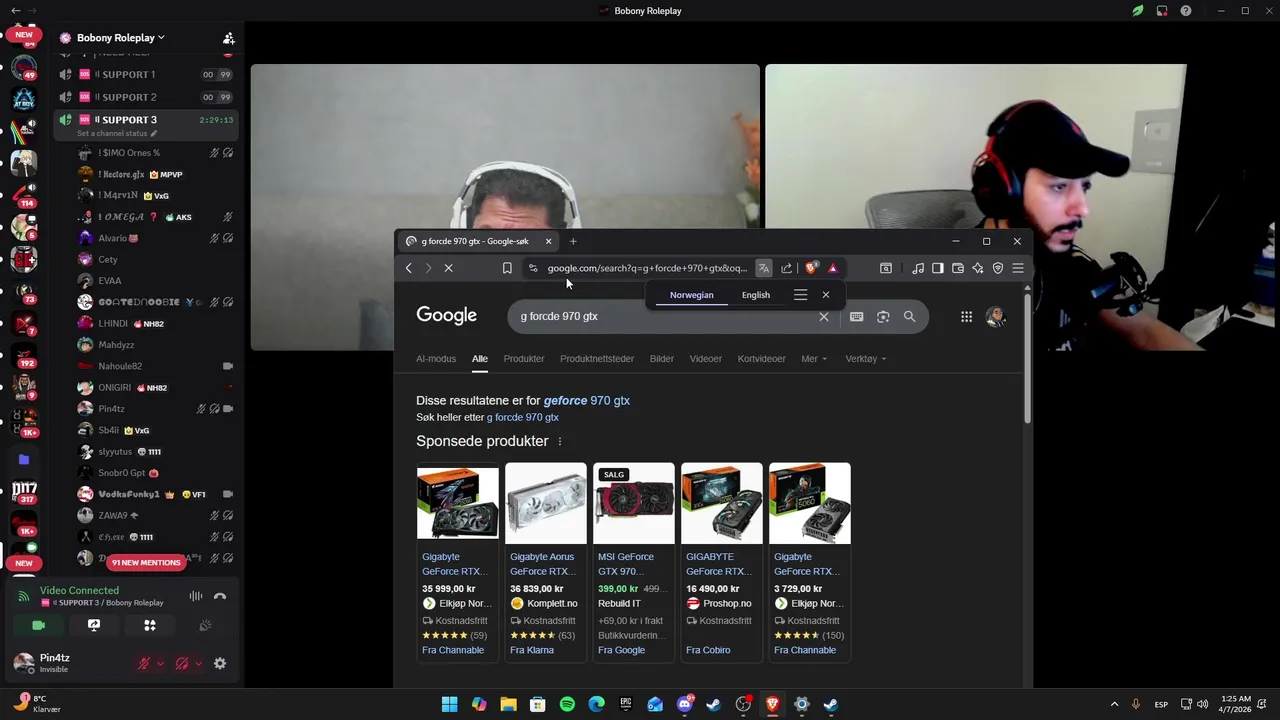This screenshot has width=1280, height=720.
Task: Open AI-modus search tab
Action: click(x=436, y=359)
